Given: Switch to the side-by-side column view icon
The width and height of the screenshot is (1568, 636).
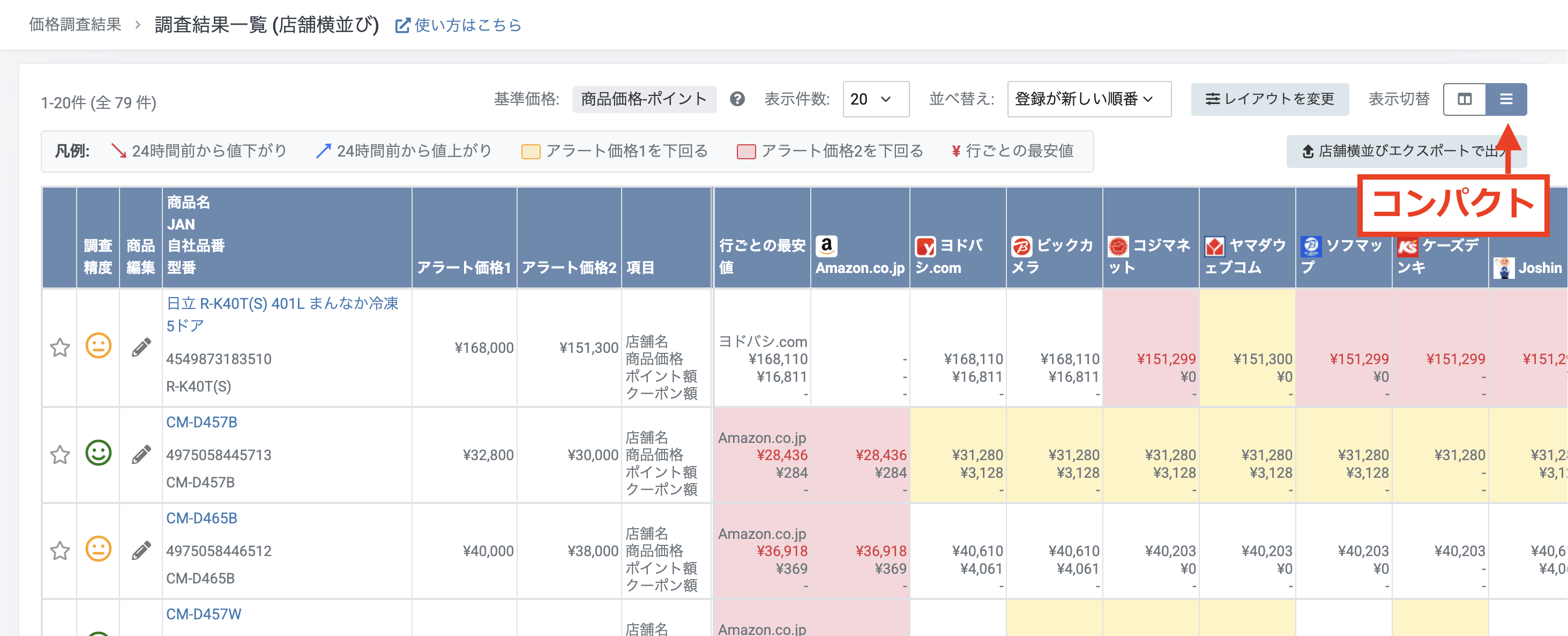Looking at the screenshot, I should [1465, 99].
